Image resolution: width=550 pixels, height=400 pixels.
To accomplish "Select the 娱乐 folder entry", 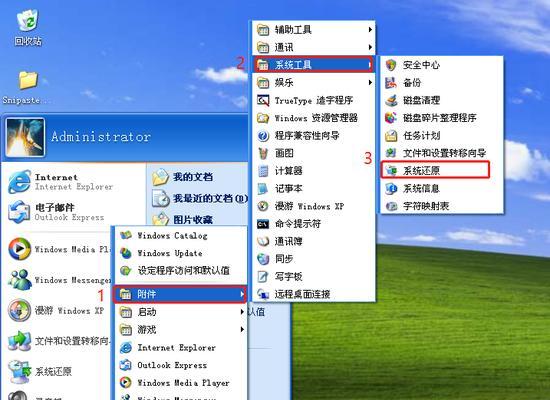I will tap(314, 82).
